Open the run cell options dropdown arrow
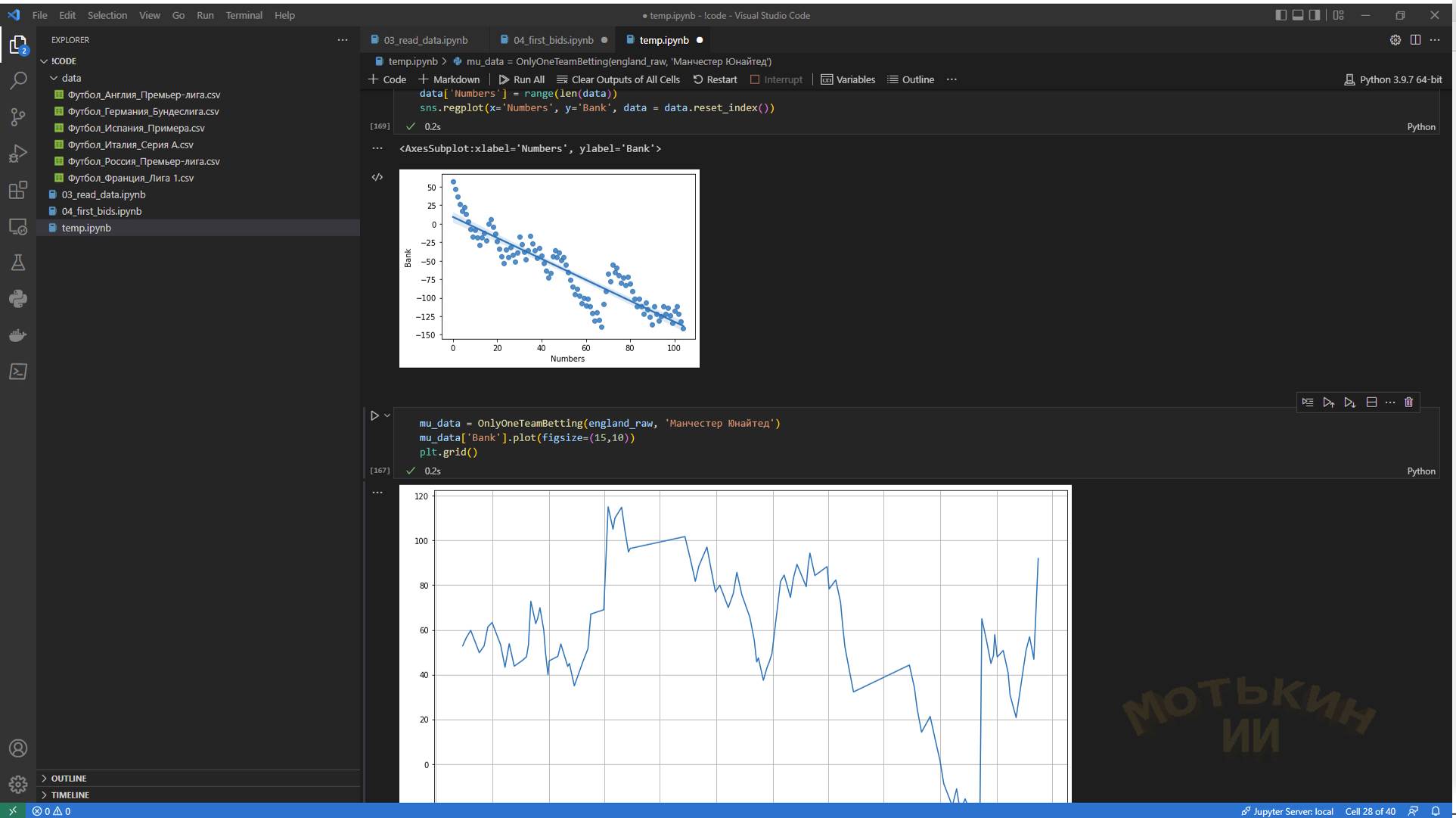This screenshot has height=818, width=1456. [387, 415]
